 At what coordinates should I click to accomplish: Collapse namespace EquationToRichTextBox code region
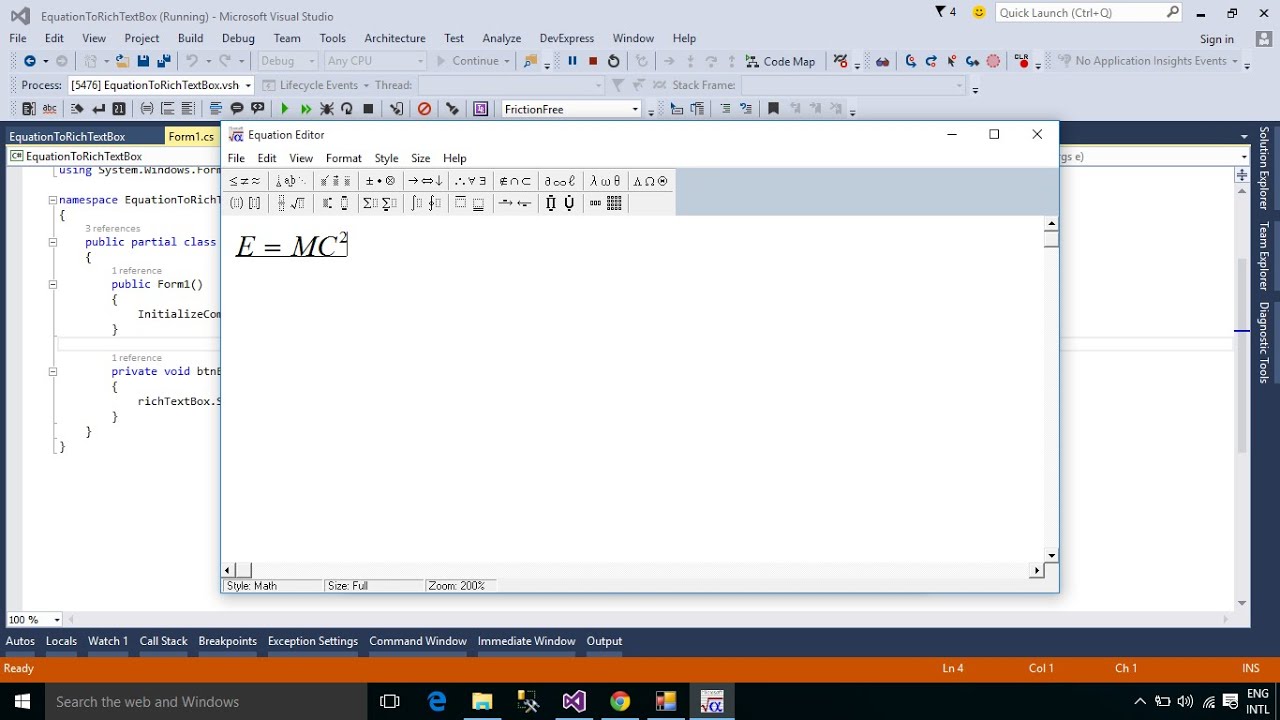pos(52,200)
